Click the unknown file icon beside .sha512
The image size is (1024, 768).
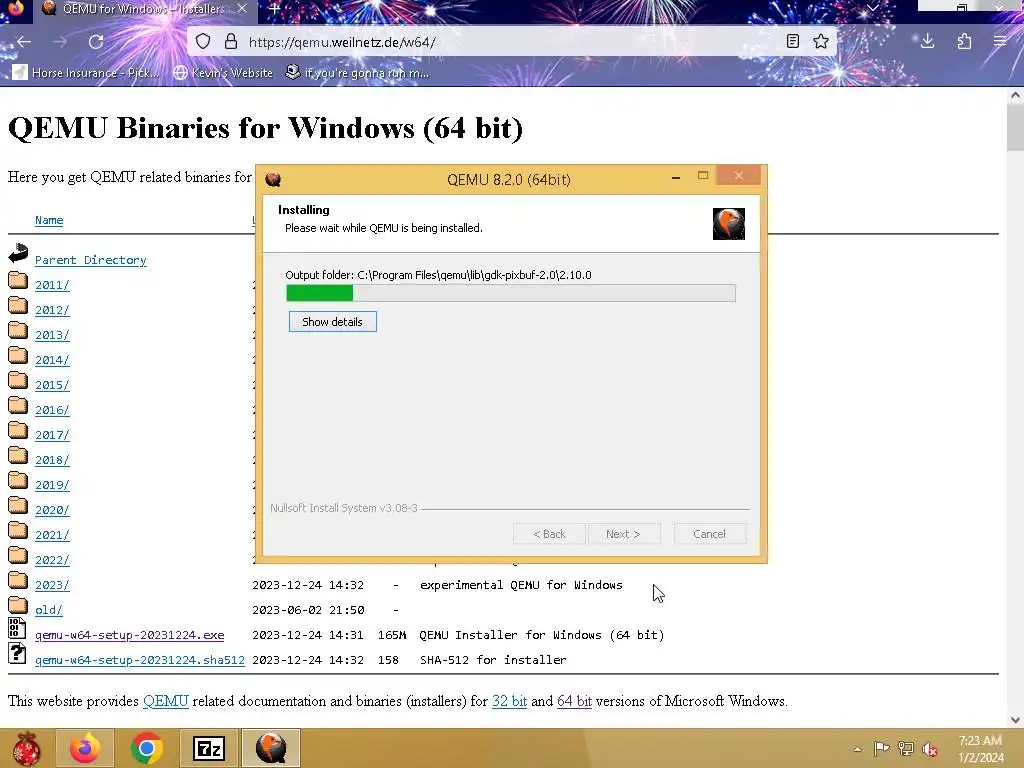click(18, 653)
